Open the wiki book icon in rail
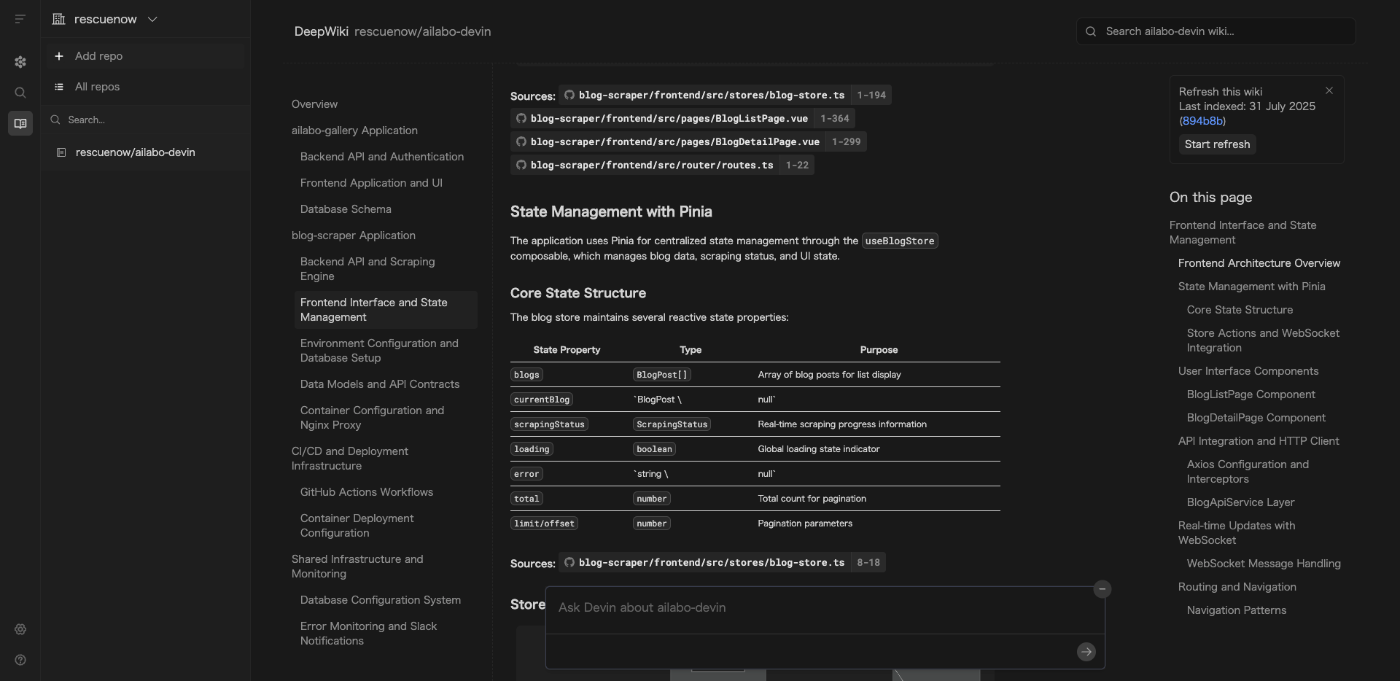Image resolution: width=1400 pixels, height=681 pixels. [x=20, y=123]
